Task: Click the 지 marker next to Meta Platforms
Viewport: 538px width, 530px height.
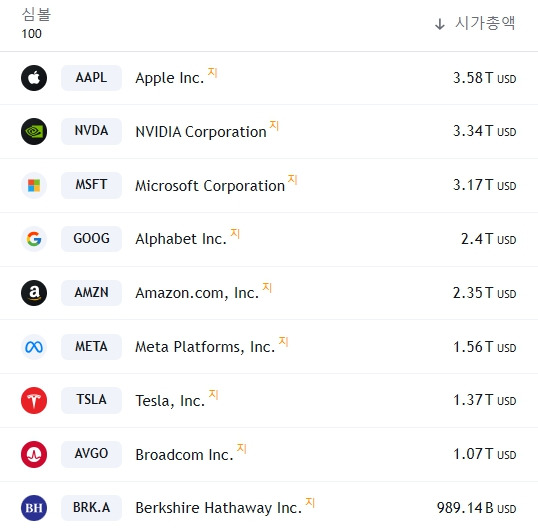Action: tap(283, 341)
